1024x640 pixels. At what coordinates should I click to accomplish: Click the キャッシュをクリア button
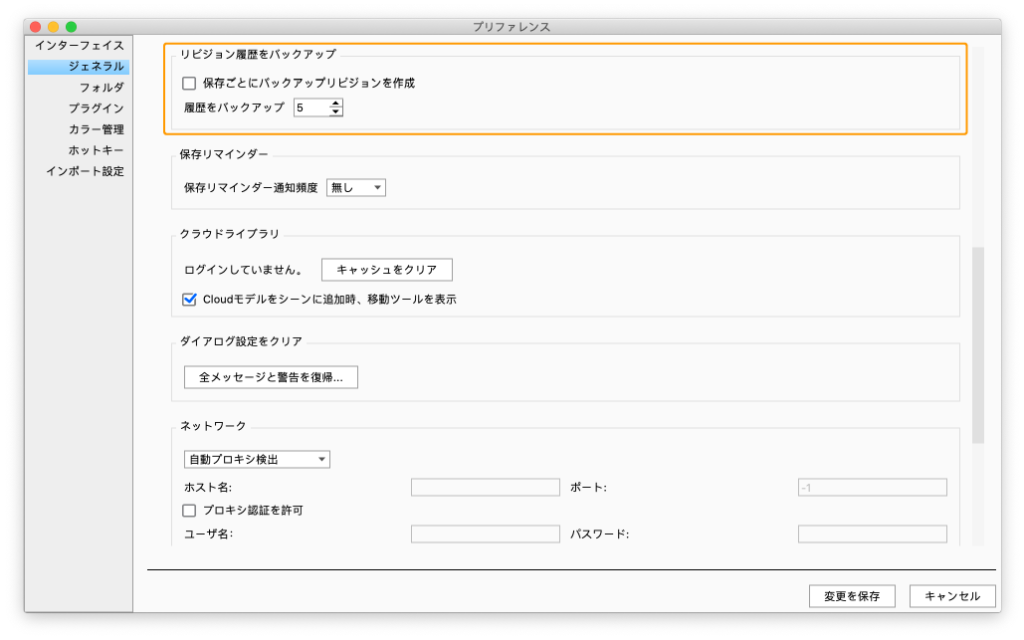coord(387,270)
